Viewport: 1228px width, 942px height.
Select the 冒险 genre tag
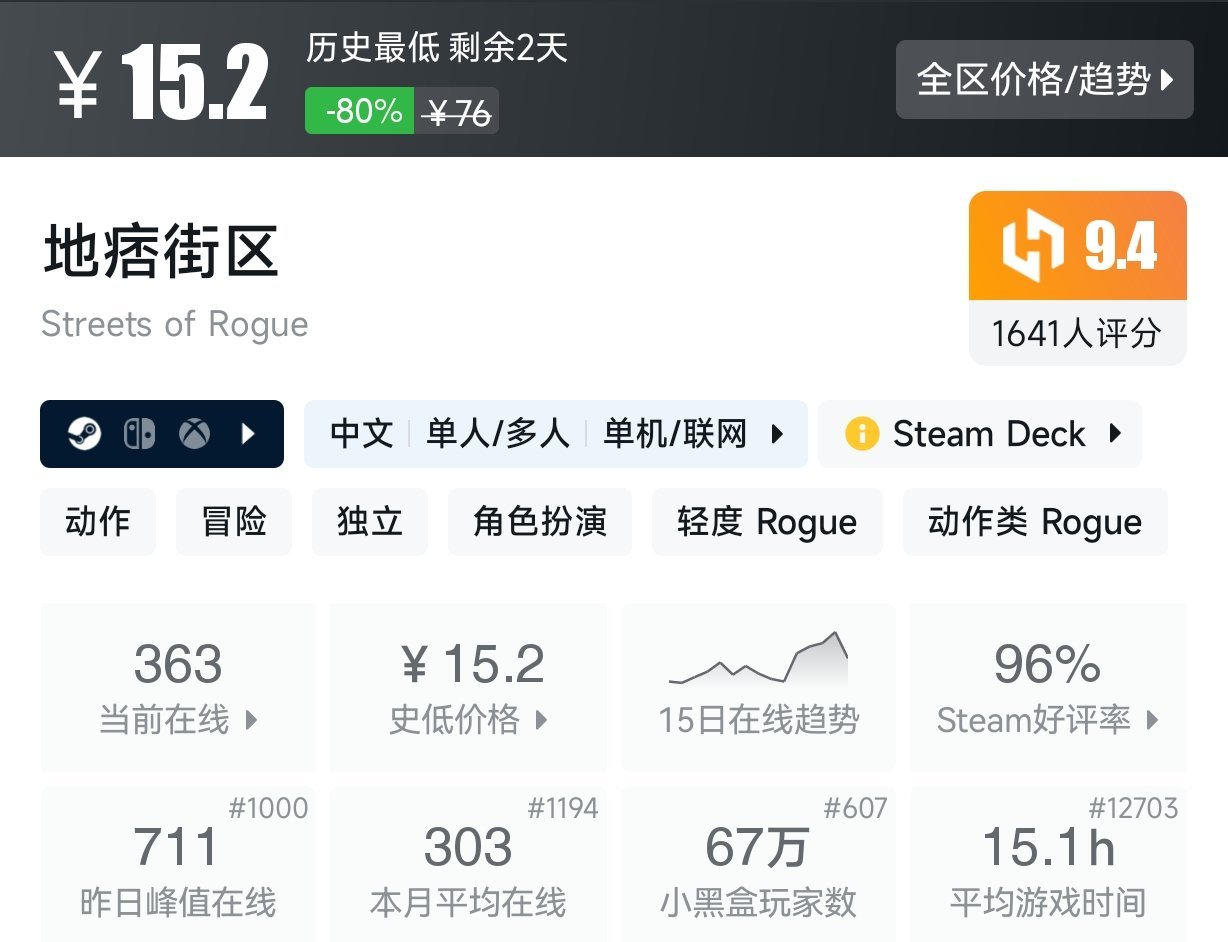point(234,522)
